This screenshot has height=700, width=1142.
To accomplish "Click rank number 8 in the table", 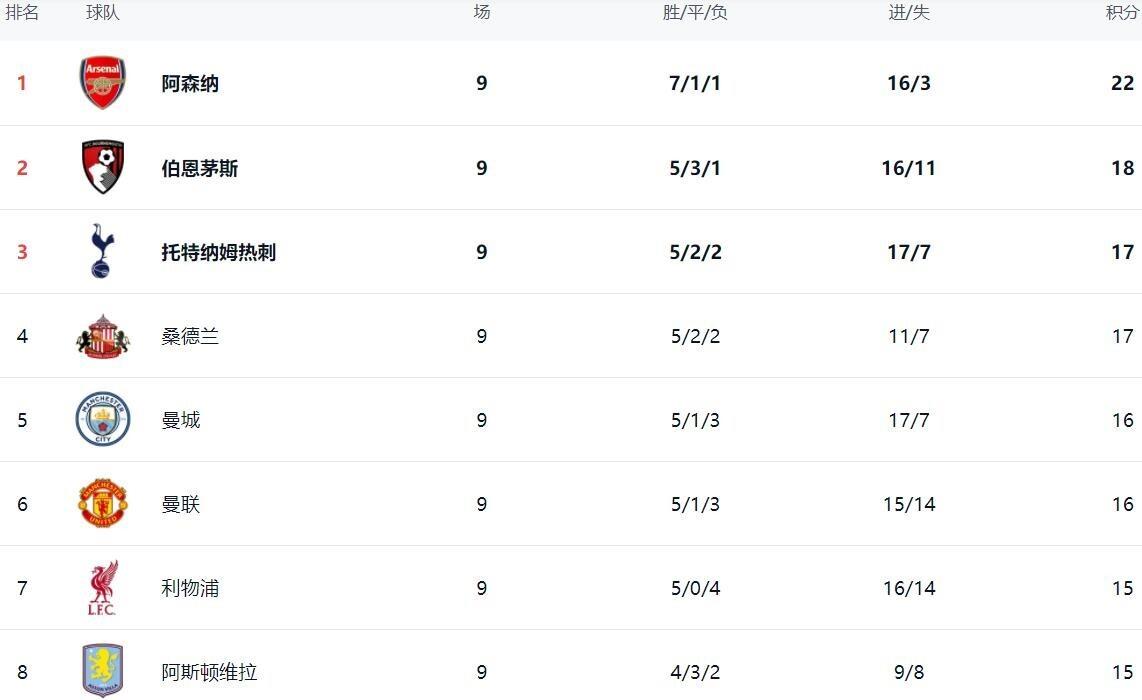I will click(22, 672).
